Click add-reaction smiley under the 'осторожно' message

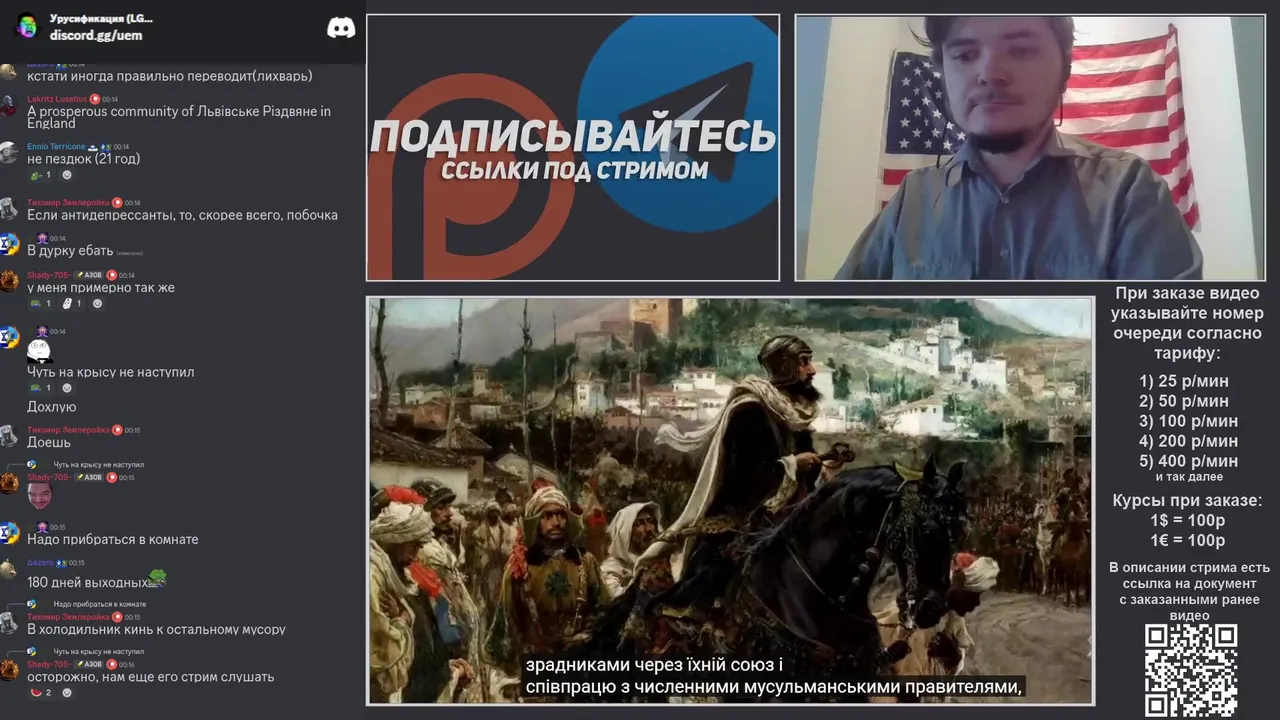pos(67,692)
